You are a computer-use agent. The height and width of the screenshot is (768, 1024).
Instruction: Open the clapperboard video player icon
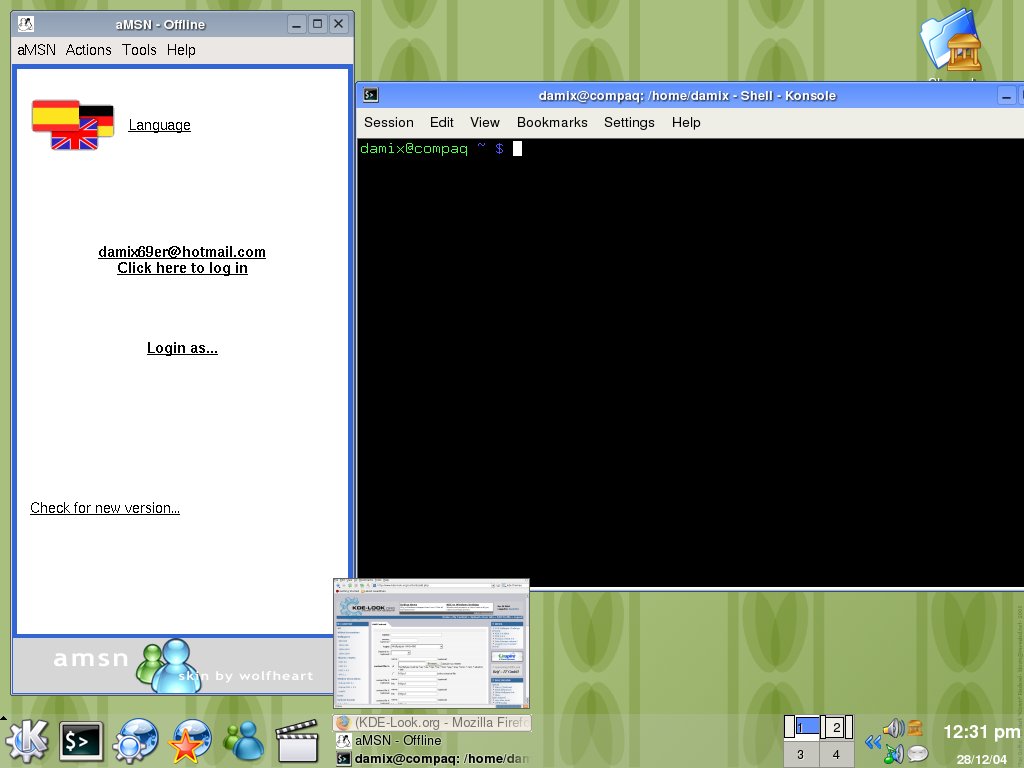pos(298,741)
